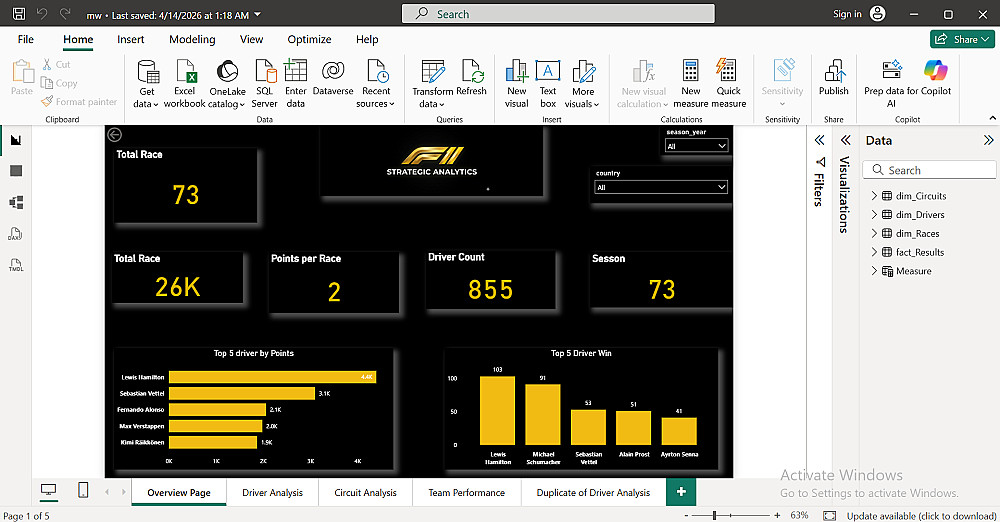Create a New measure
The image size is (1000, 522).
tap(691, 84)
